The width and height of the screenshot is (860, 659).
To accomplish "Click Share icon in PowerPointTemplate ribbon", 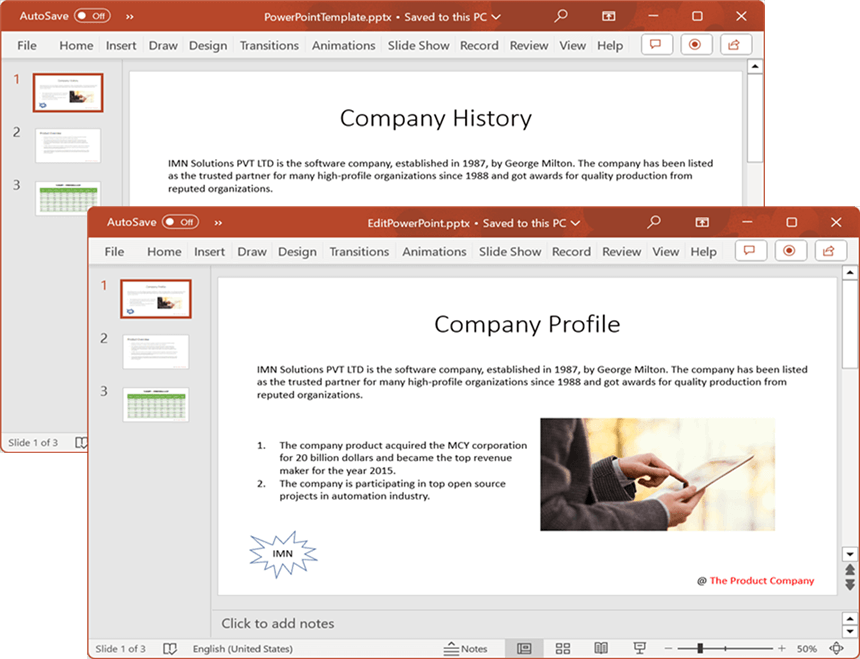I will [x=735, y=44].
